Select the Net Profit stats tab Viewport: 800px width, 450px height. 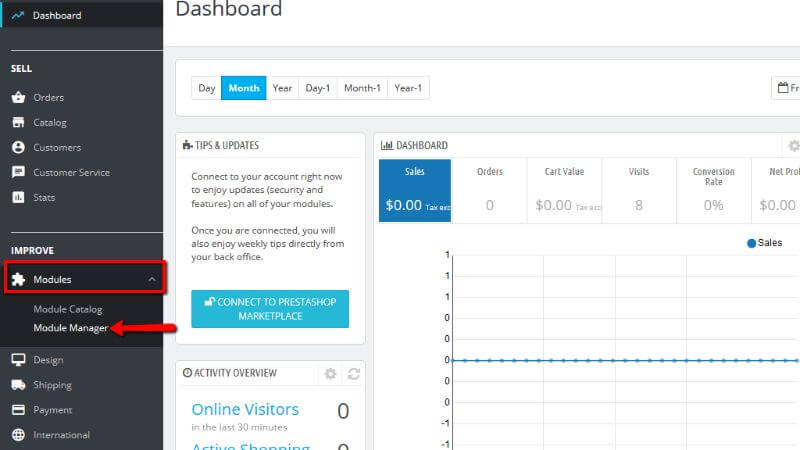pos(776,190)
